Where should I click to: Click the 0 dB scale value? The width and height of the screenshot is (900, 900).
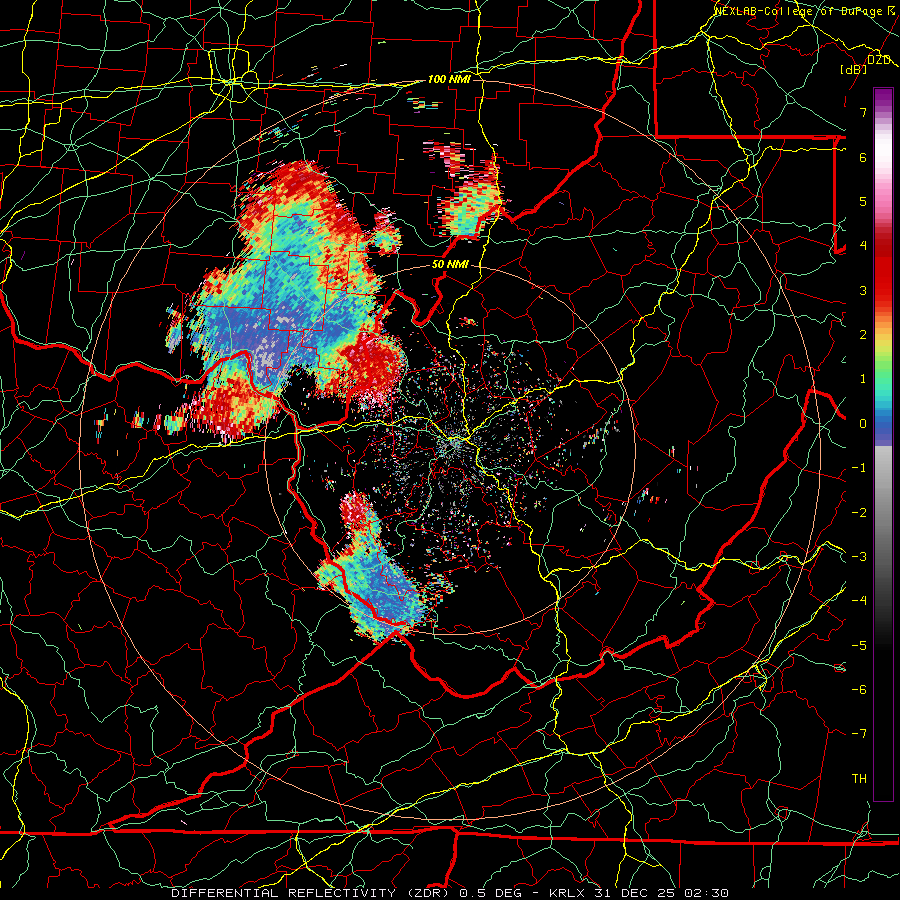click(863, 424)
